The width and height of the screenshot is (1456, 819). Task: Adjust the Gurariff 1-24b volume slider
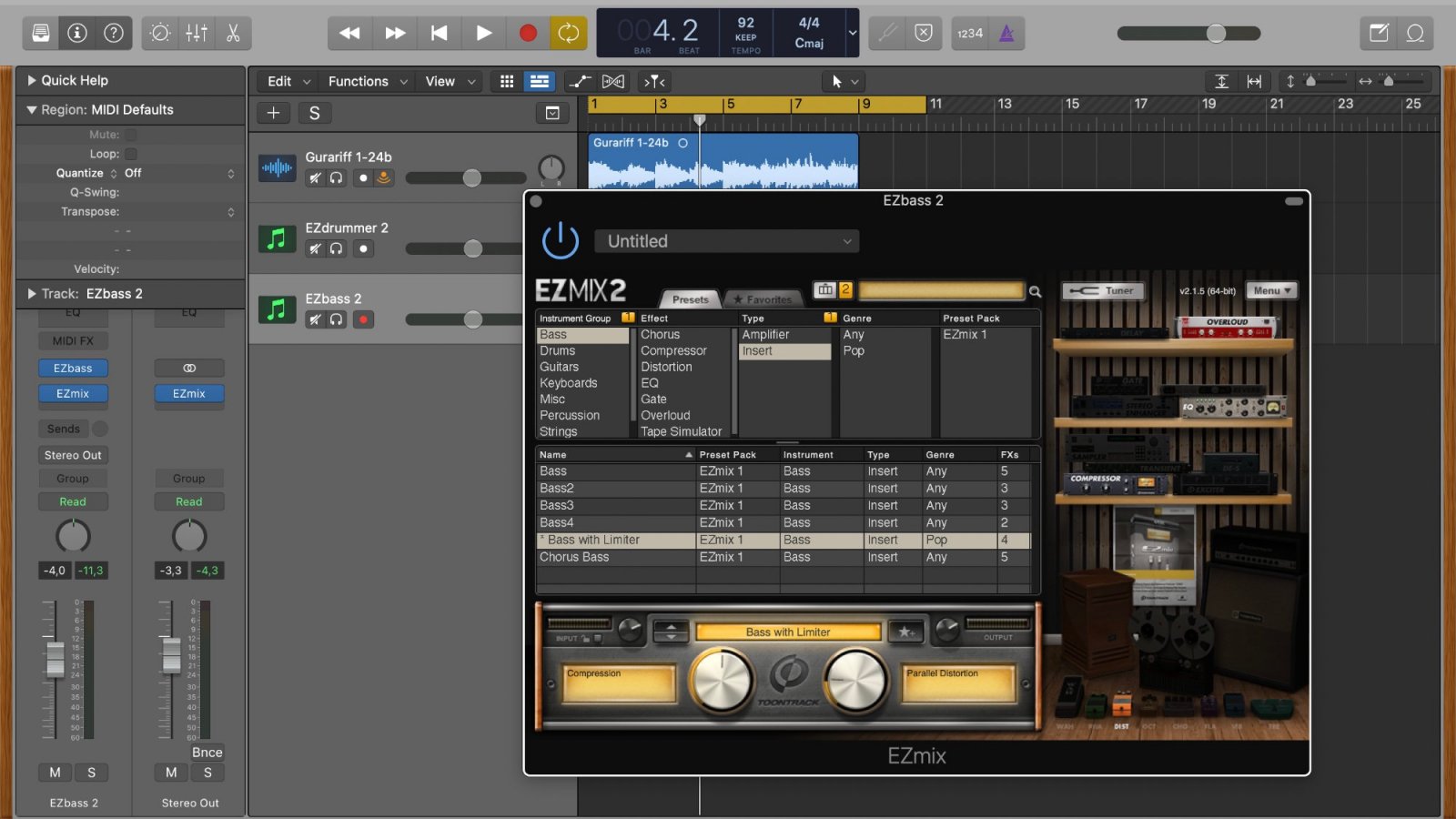coord(471,177)
